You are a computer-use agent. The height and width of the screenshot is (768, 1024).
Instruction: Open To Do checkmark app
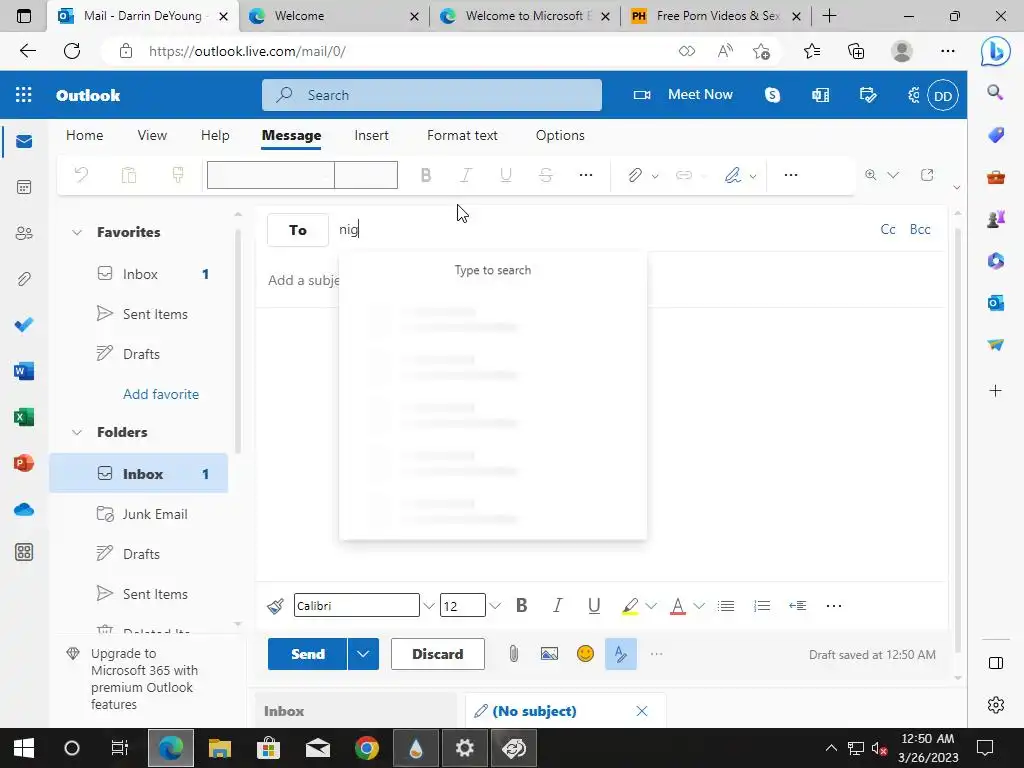[x=24, y=325]
